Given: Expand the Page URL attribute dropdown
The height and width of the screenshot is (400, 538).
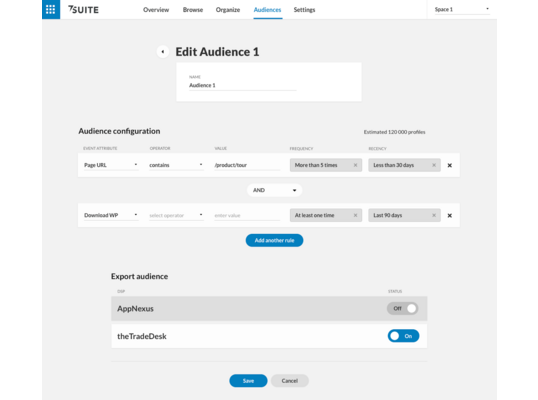Looking at the screenshot, I should [111, 165].
